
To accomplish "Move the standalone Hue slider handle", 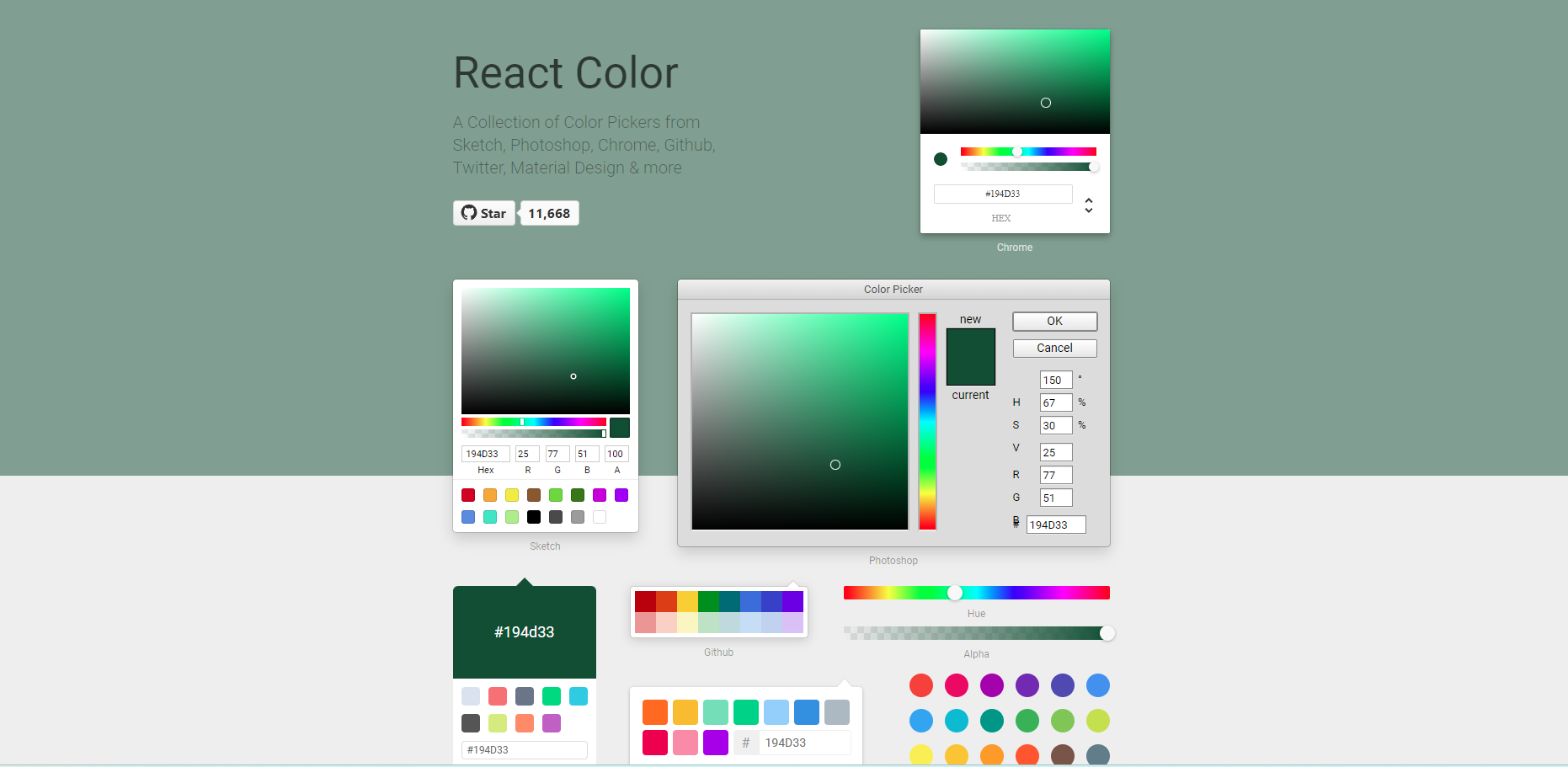I will [955, 593].
